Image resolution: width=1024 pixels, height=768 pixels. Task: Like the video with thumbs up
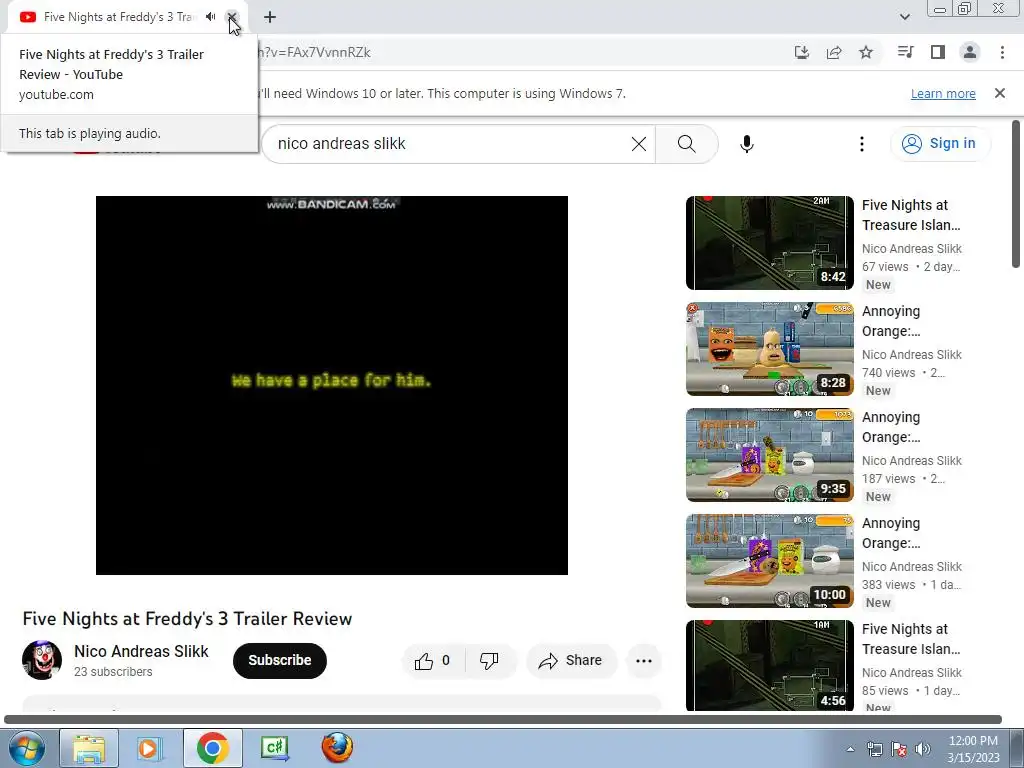pyautogui.click(x=432, y=661)
